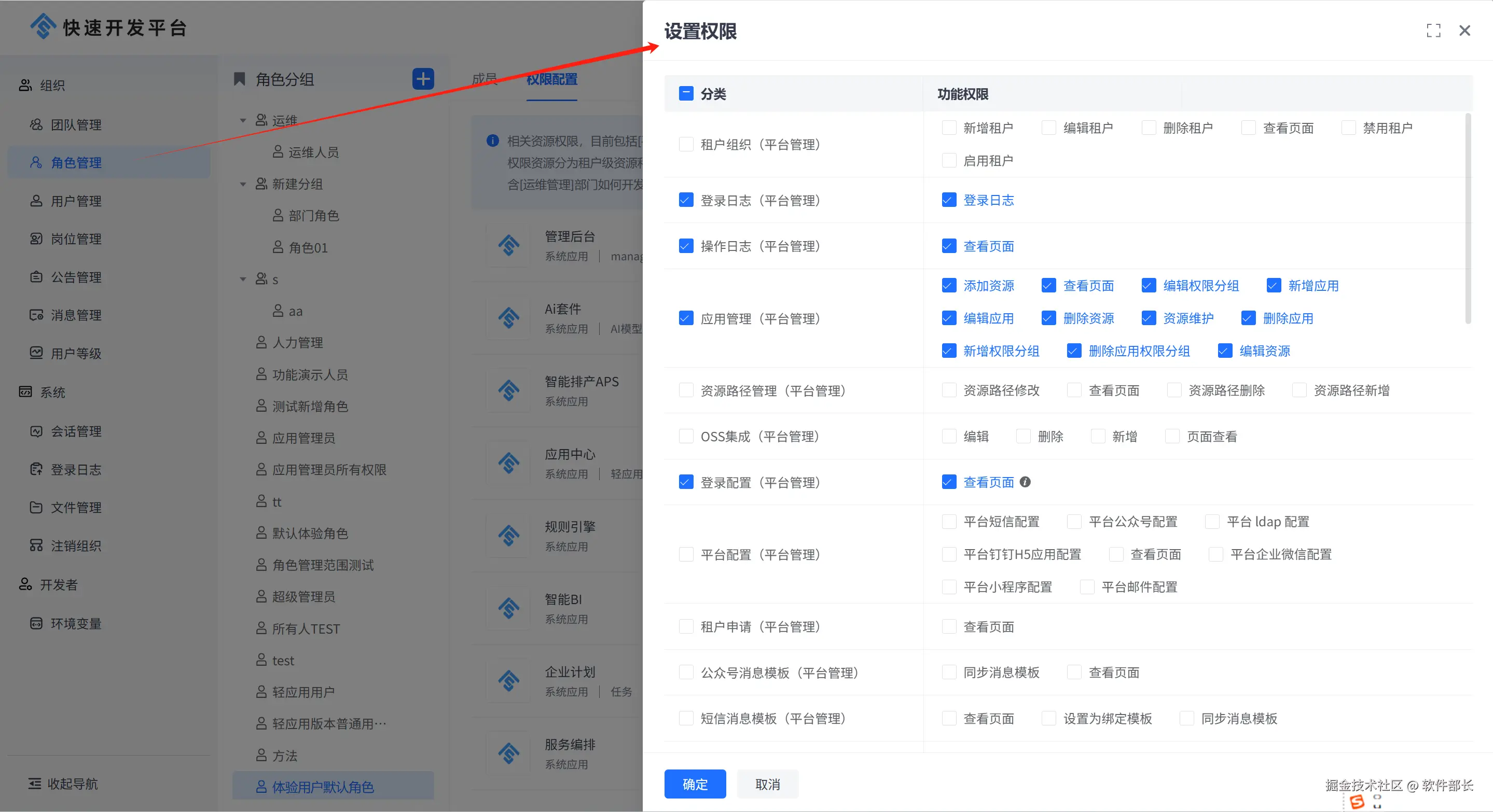Viewport: 1493px width, 812px height.
Task: Click the 取消 cancel button
Action: pyautogui.click(x=767, y=783)
